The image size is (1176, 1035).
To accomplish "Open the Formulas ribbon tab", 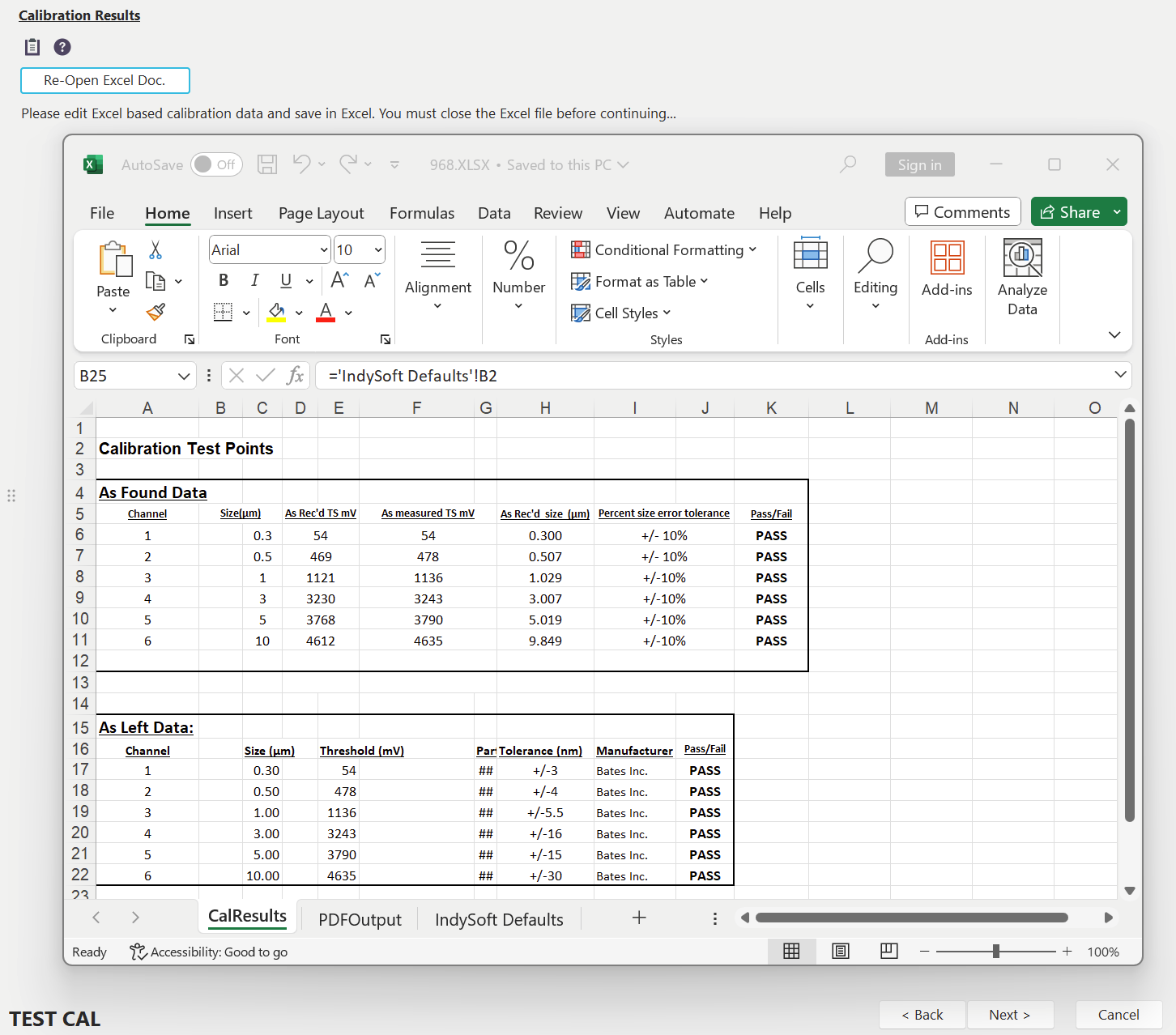I will point(421,213).
